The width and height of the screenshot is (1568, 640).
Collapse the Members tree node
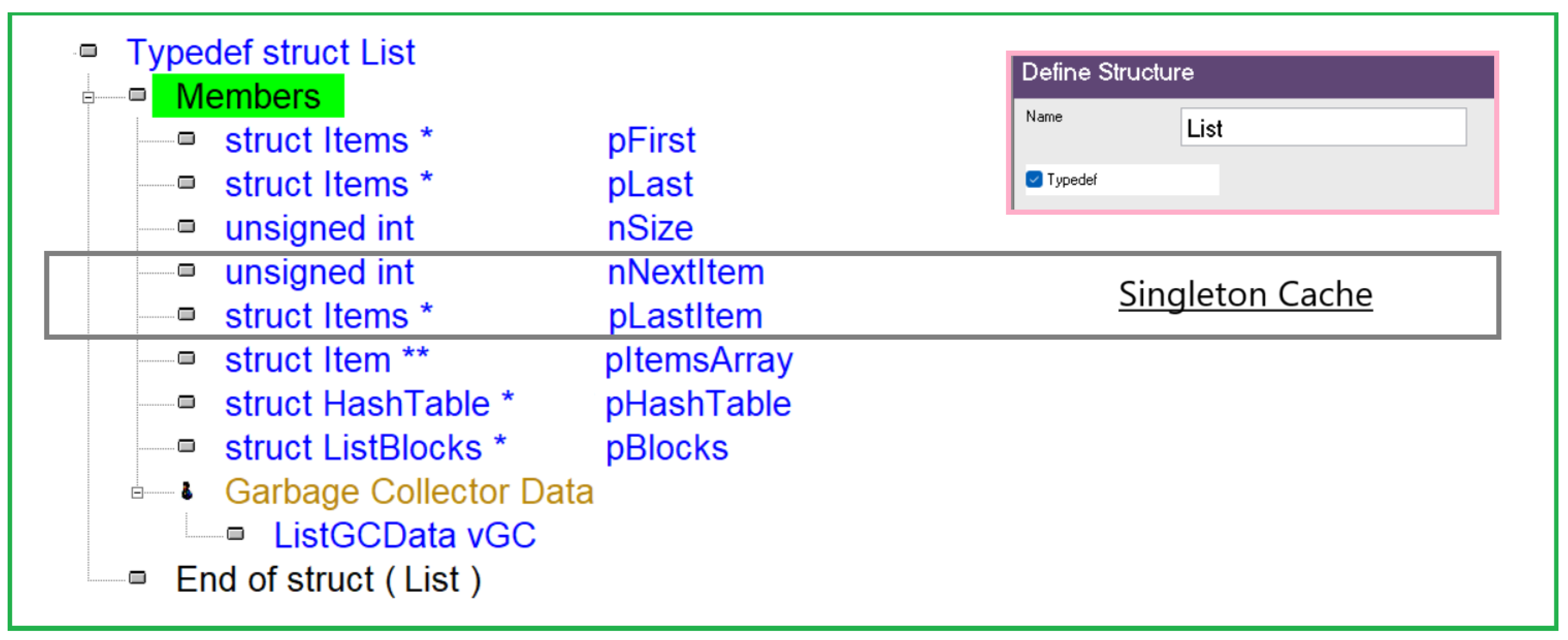[x=88, y=97]
